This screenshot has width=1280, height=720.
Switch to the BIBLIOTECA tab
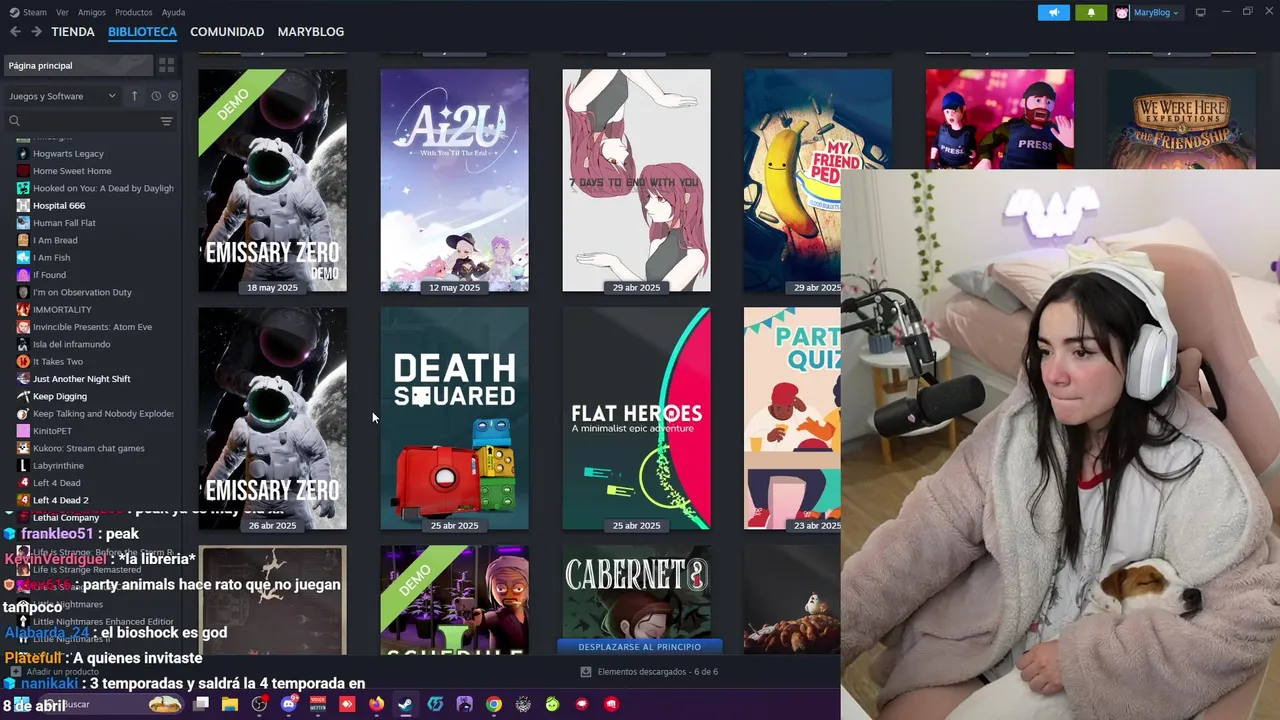[142, 32]
